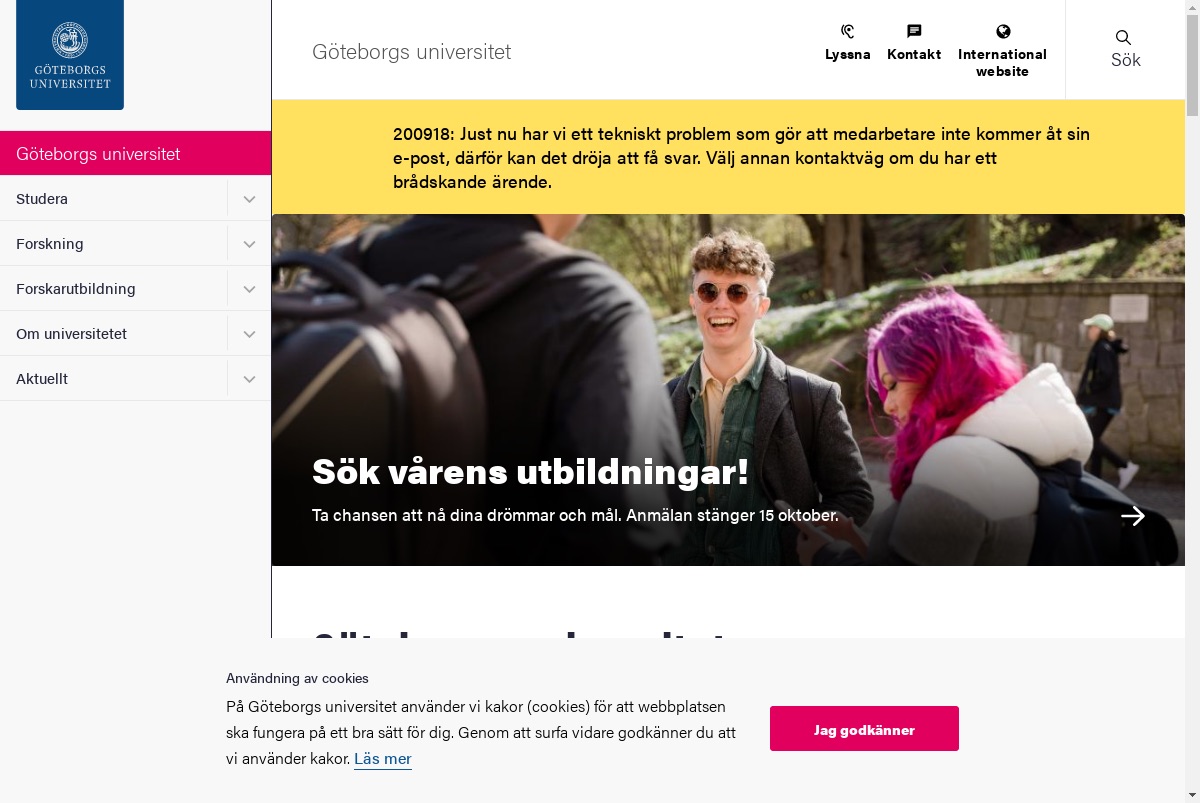Expand the Forskarutbildning submenu chevron

tap(249, 289)
